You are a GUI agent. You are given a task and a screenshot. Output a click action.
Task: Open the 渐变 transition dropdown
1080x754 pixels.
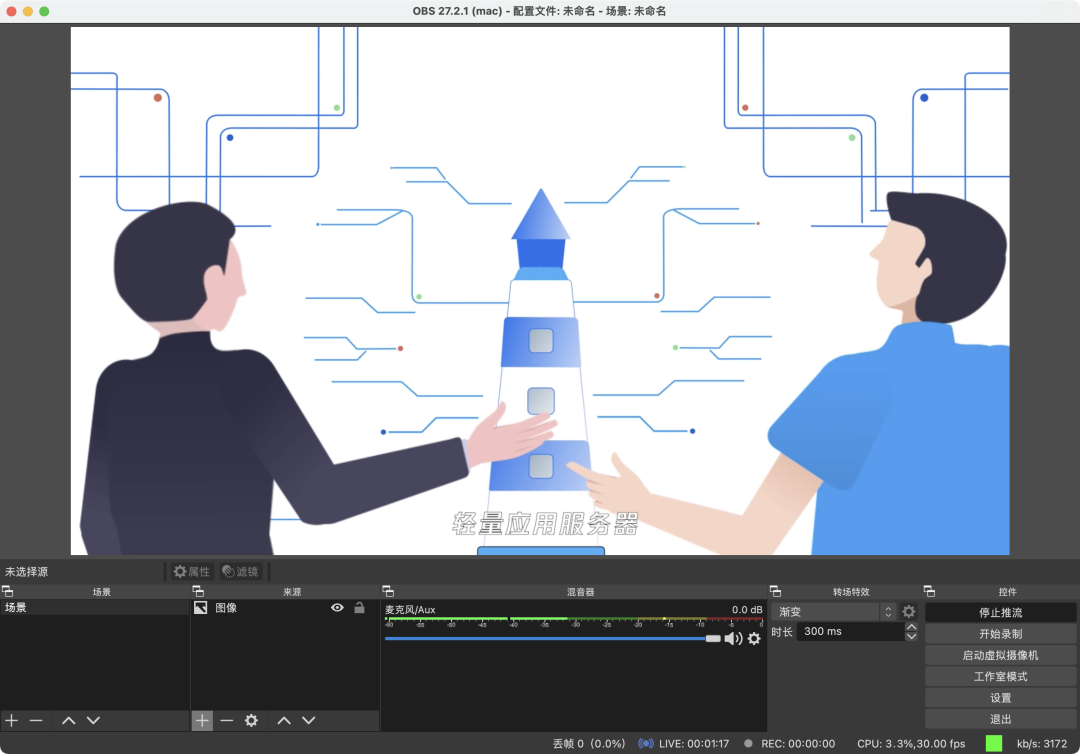tap(834, 611)
